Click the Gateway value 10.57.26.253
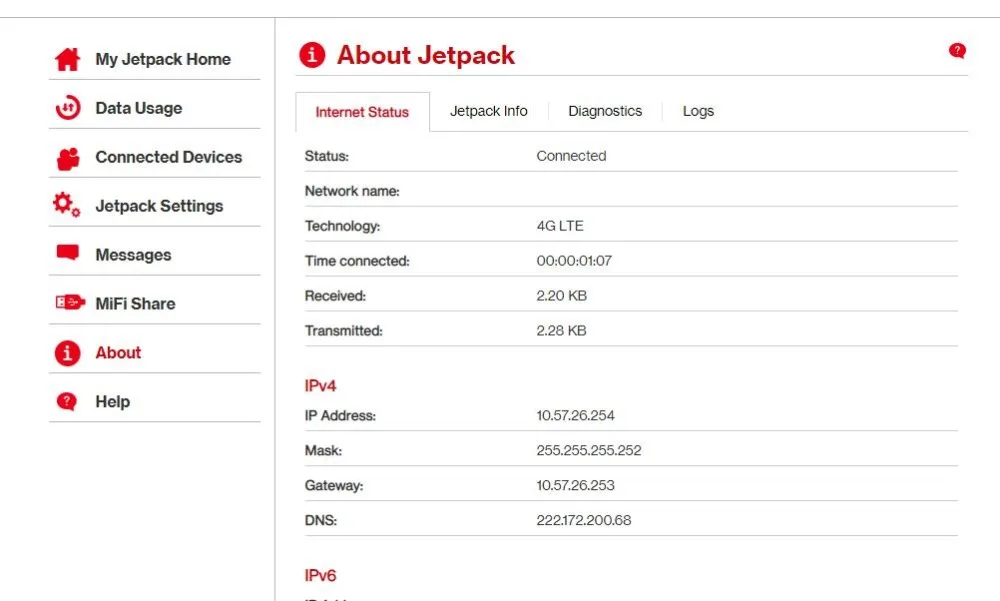Viewport: 1000px width, 601px height. click(x=575, y=486)
